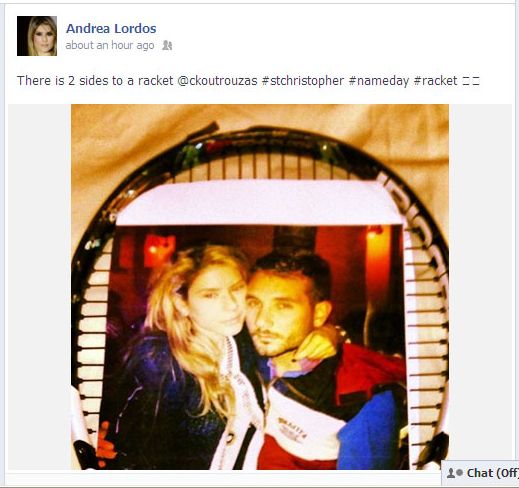Viewport: 519px width, 488px height.
Task: Select the #racket hashtag
Action: click(x=435, y=81)
